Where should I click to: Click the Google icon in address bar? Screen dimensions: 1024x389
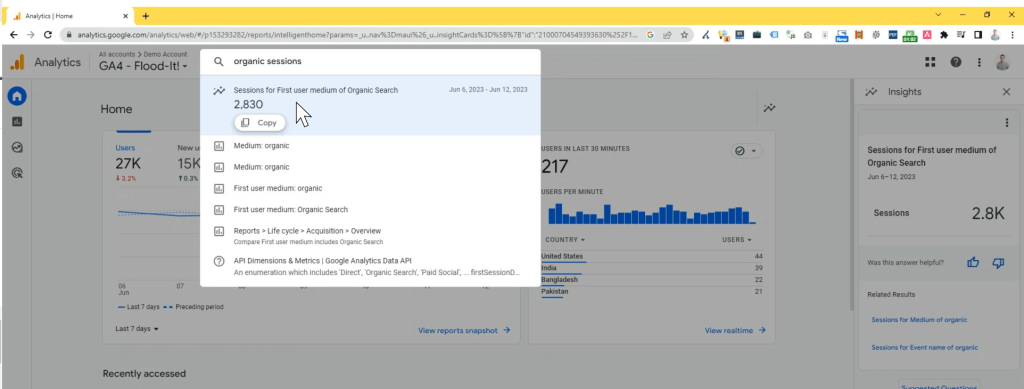tap(650, 35)
